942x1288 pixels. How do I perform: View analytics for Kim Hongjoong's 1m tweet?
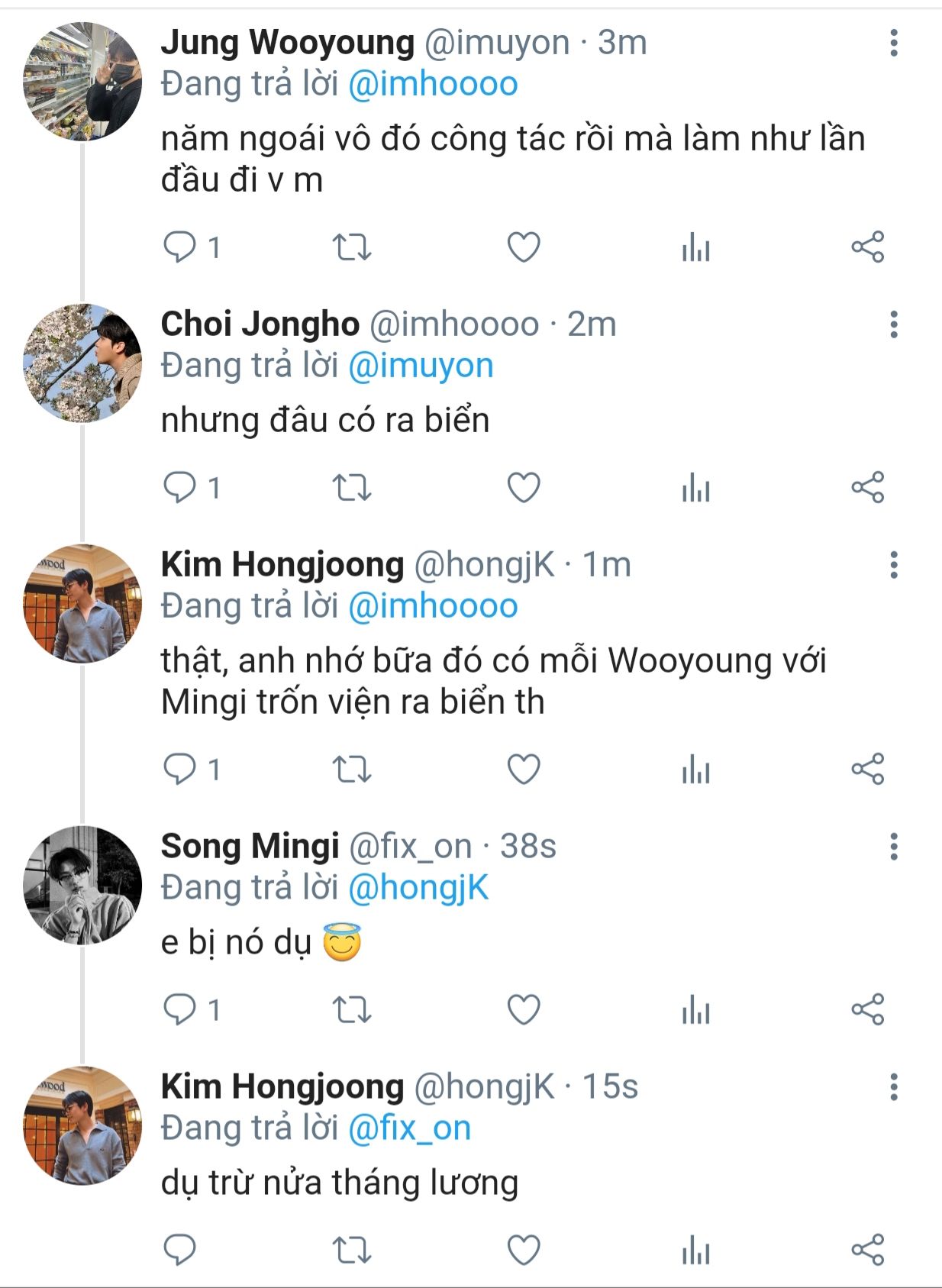(695, 770)
